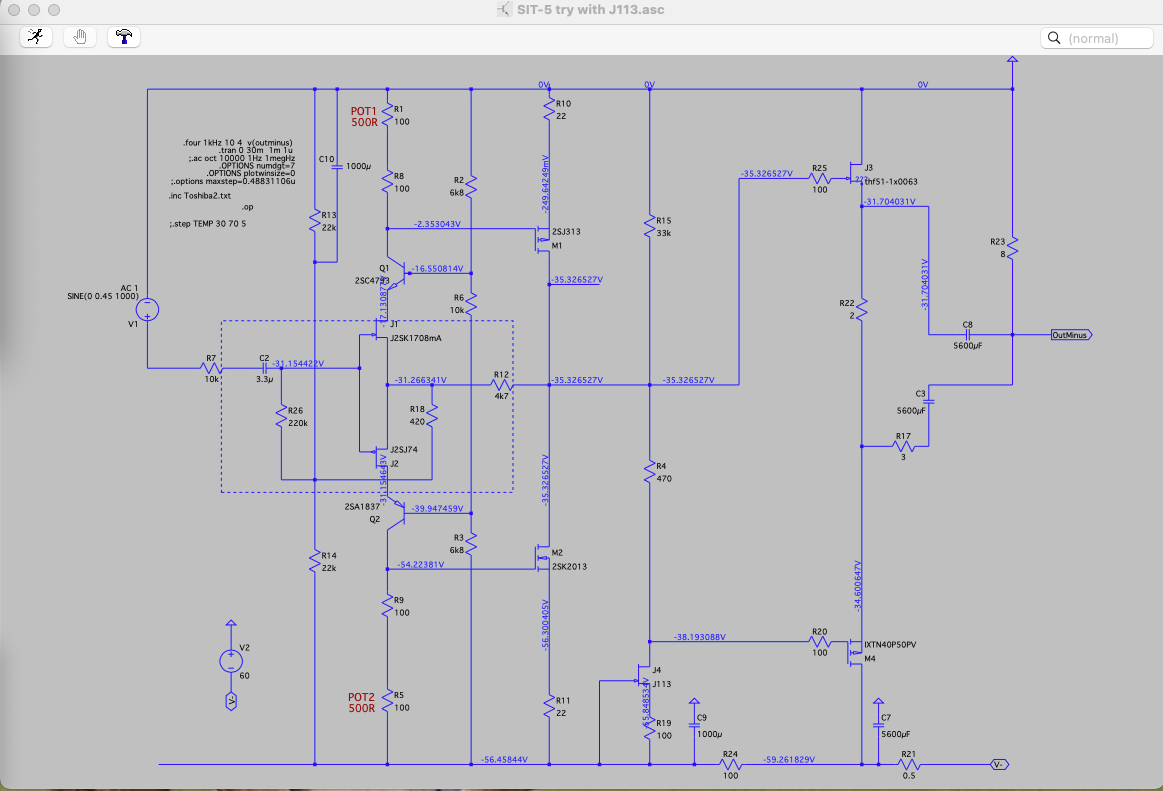The height and width of the screenshot is (791, 1163).
Task: Select the M2 2SK2013 MOSFET symbol
Action: click(x=541, y=559)
